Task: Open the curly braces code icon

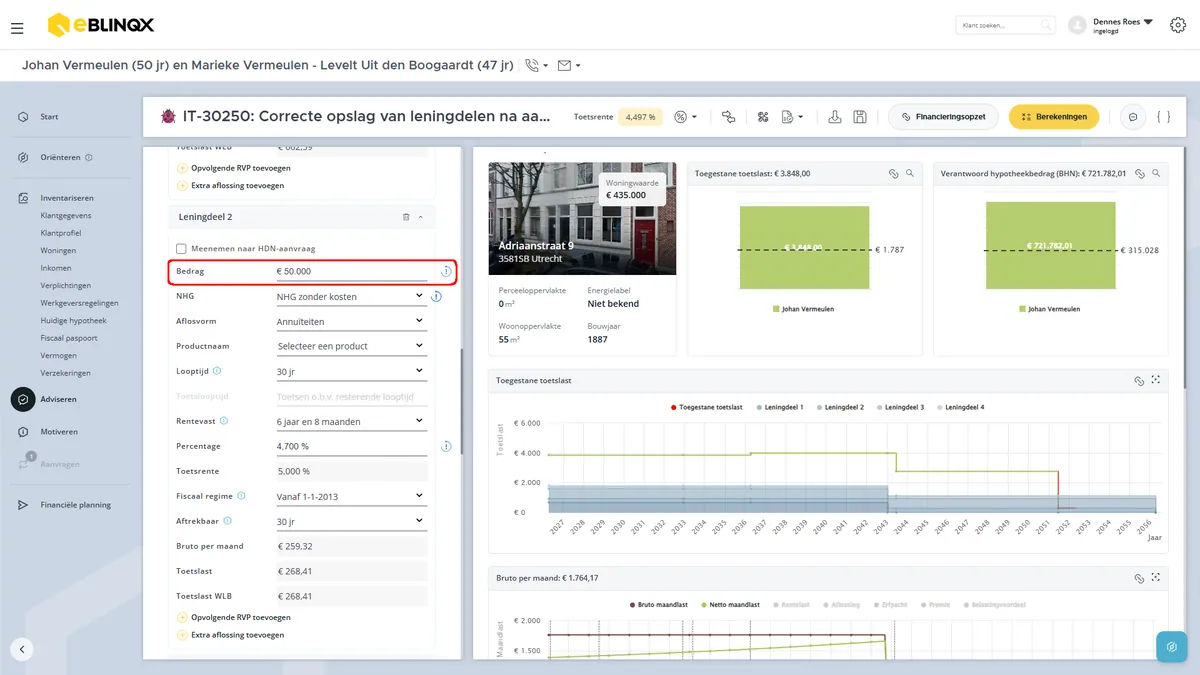Action: click(x=1163, y=117)
